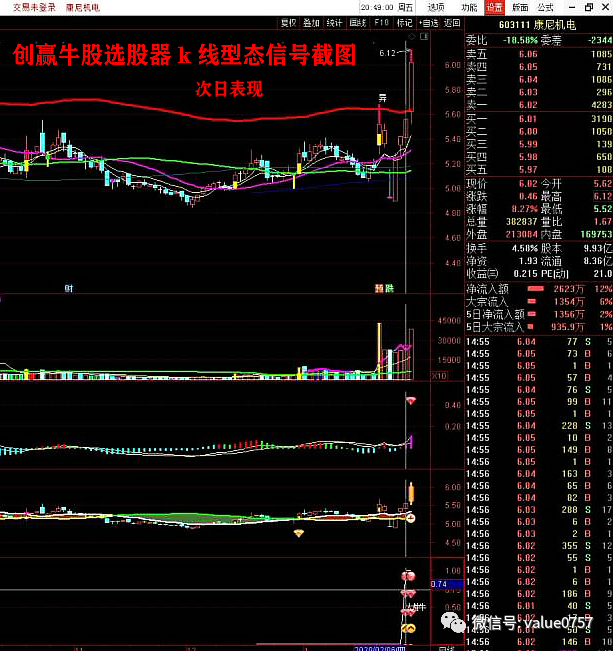This screenshot has width=613, height=651.
Task: Click the 总量 382837 volume value
Action: (522, 221)
